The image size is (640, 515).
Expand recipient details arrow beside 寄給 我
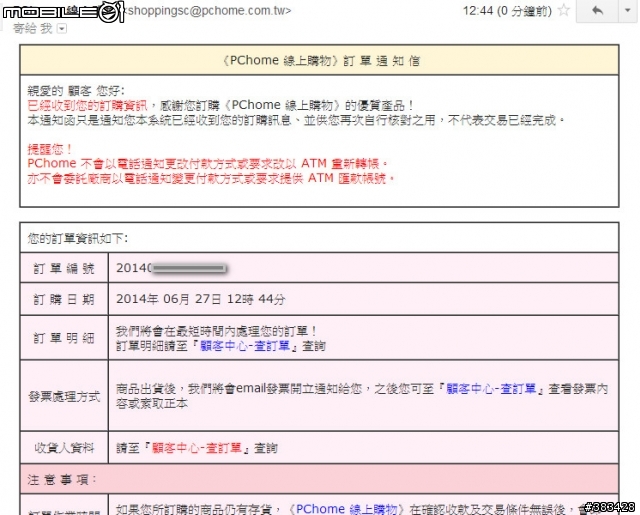(x=62, y=29)
